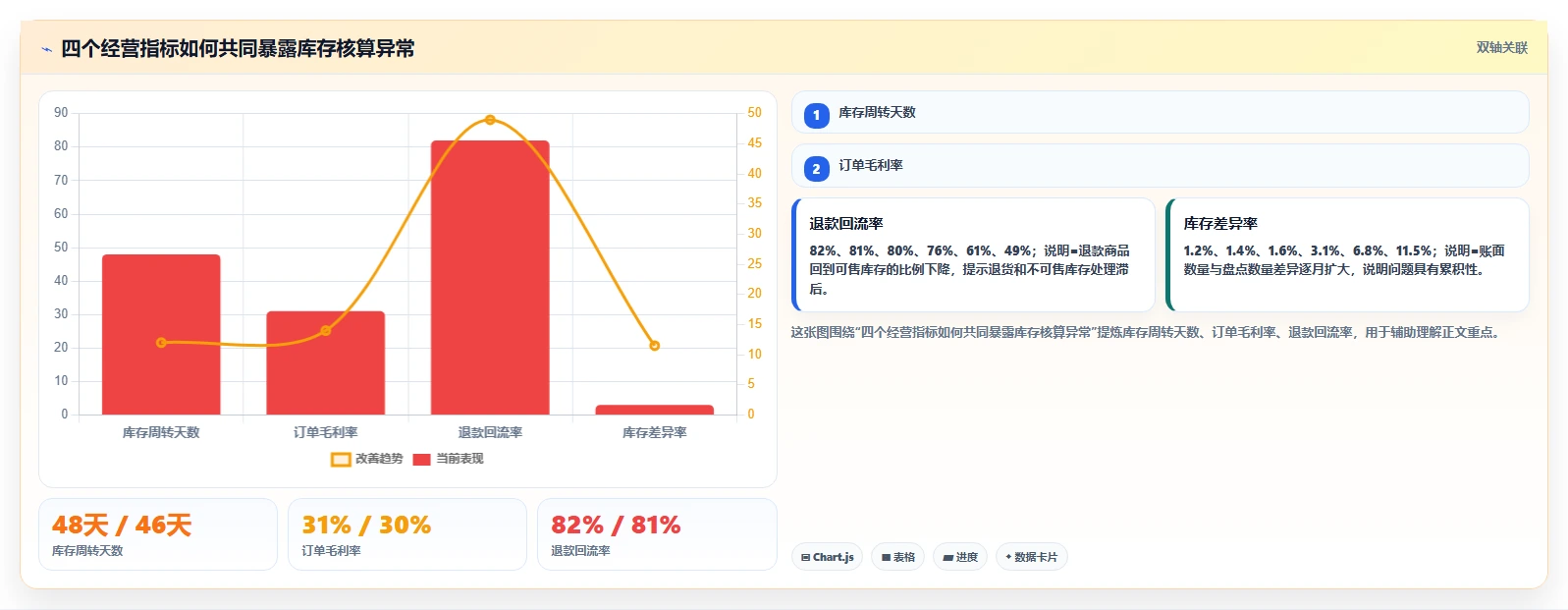The image size is (1568, 610).
Task: Click the right axis value 25
Action: (x=754, y=263)
